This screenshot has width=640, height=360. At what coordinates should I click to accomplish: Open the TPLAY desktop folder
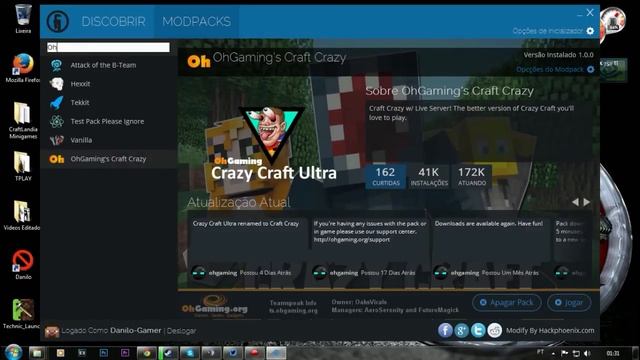point(23,167)
